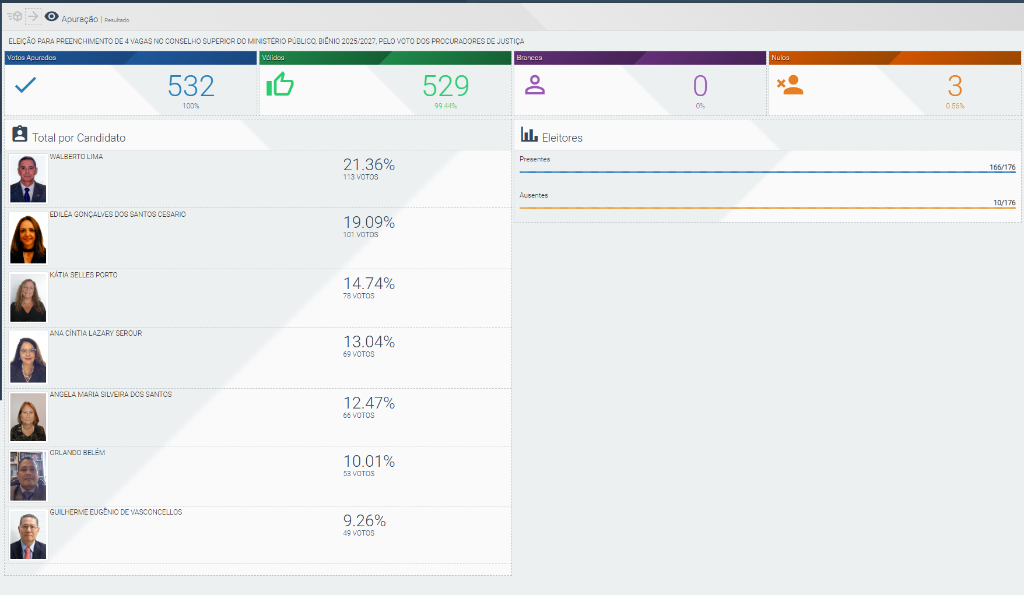Click Kátia Selles Porto's 14.74% result
Viewport: 1024px width, 595px height.
368,283
